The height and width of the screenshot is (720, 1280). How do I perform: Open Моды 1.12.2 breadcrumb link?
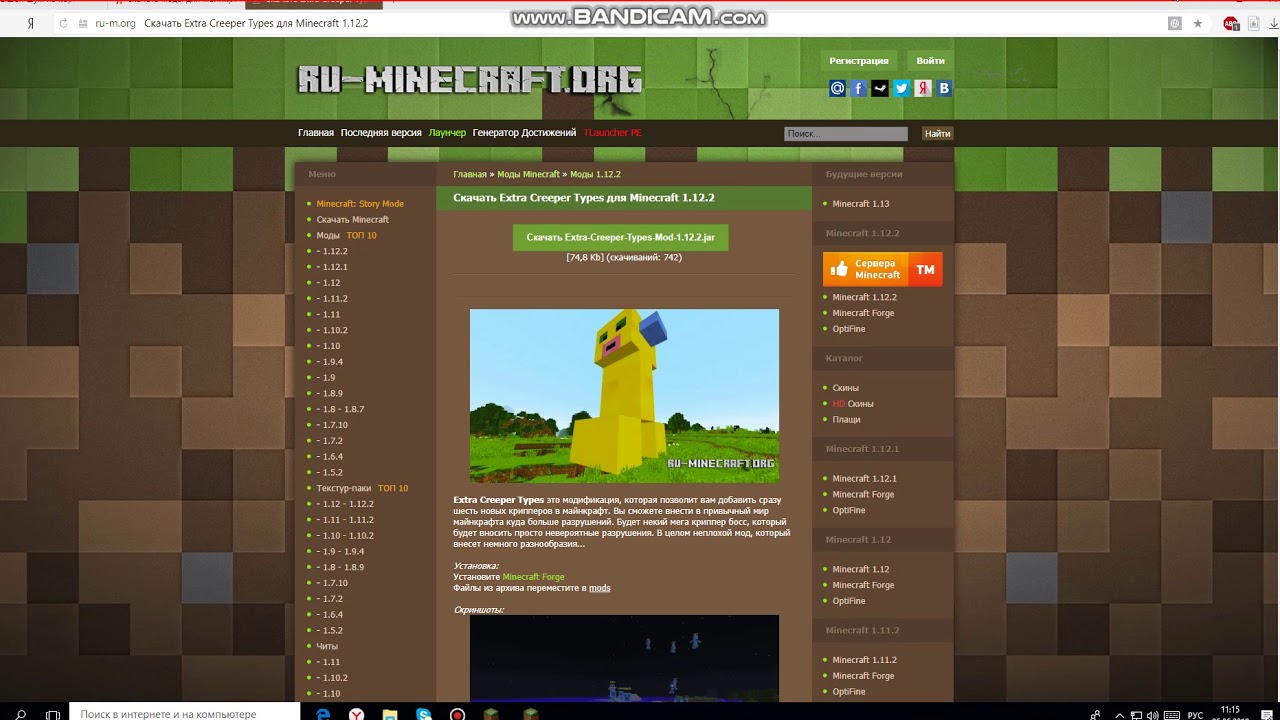coord(595,174)
